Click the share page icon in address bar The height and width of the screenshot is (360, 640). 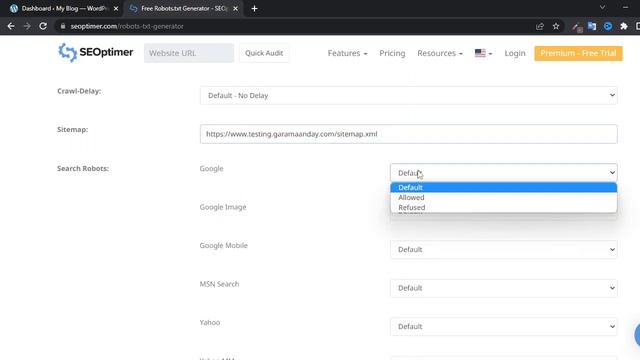[540, 26]
